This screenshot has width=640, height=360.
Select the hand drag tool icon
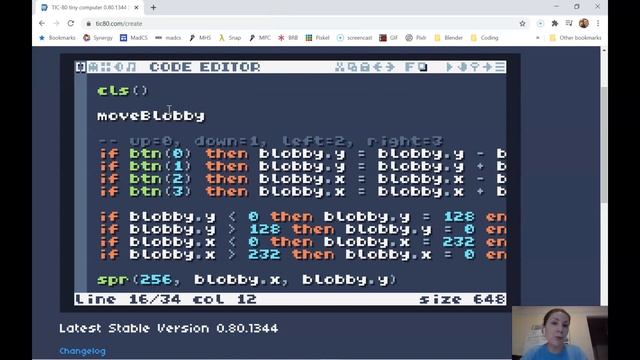click(x=462, y=67)
